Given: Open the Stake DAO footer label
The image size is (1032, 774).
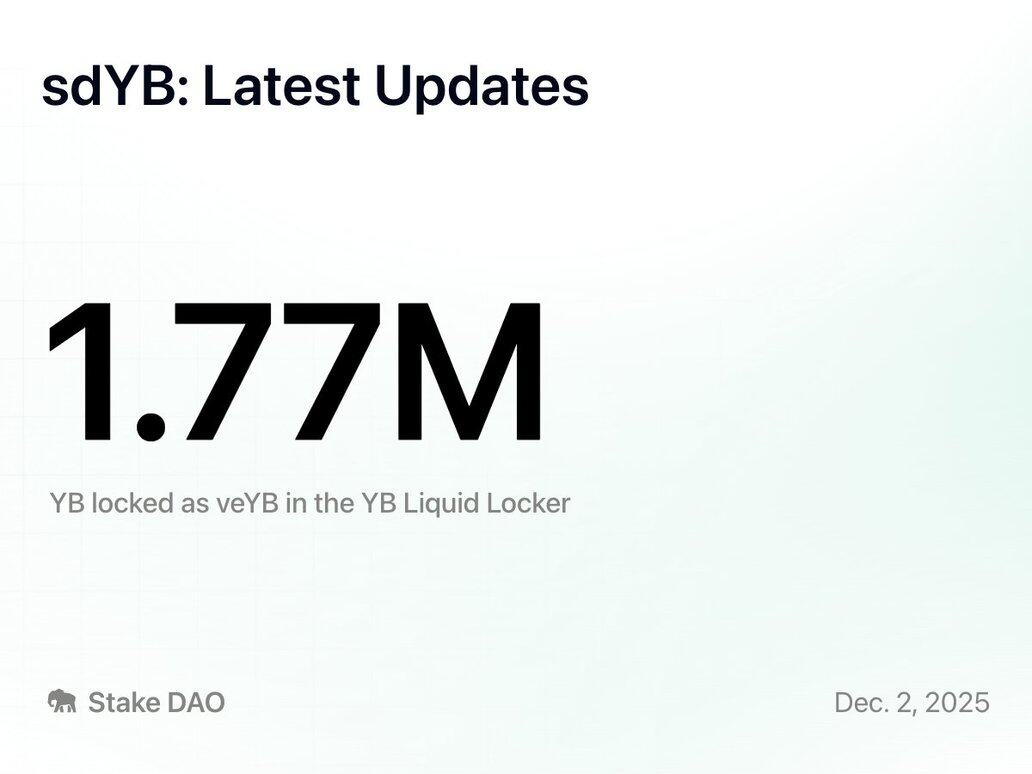Looking at the screenshot, I should pos(156,702).
